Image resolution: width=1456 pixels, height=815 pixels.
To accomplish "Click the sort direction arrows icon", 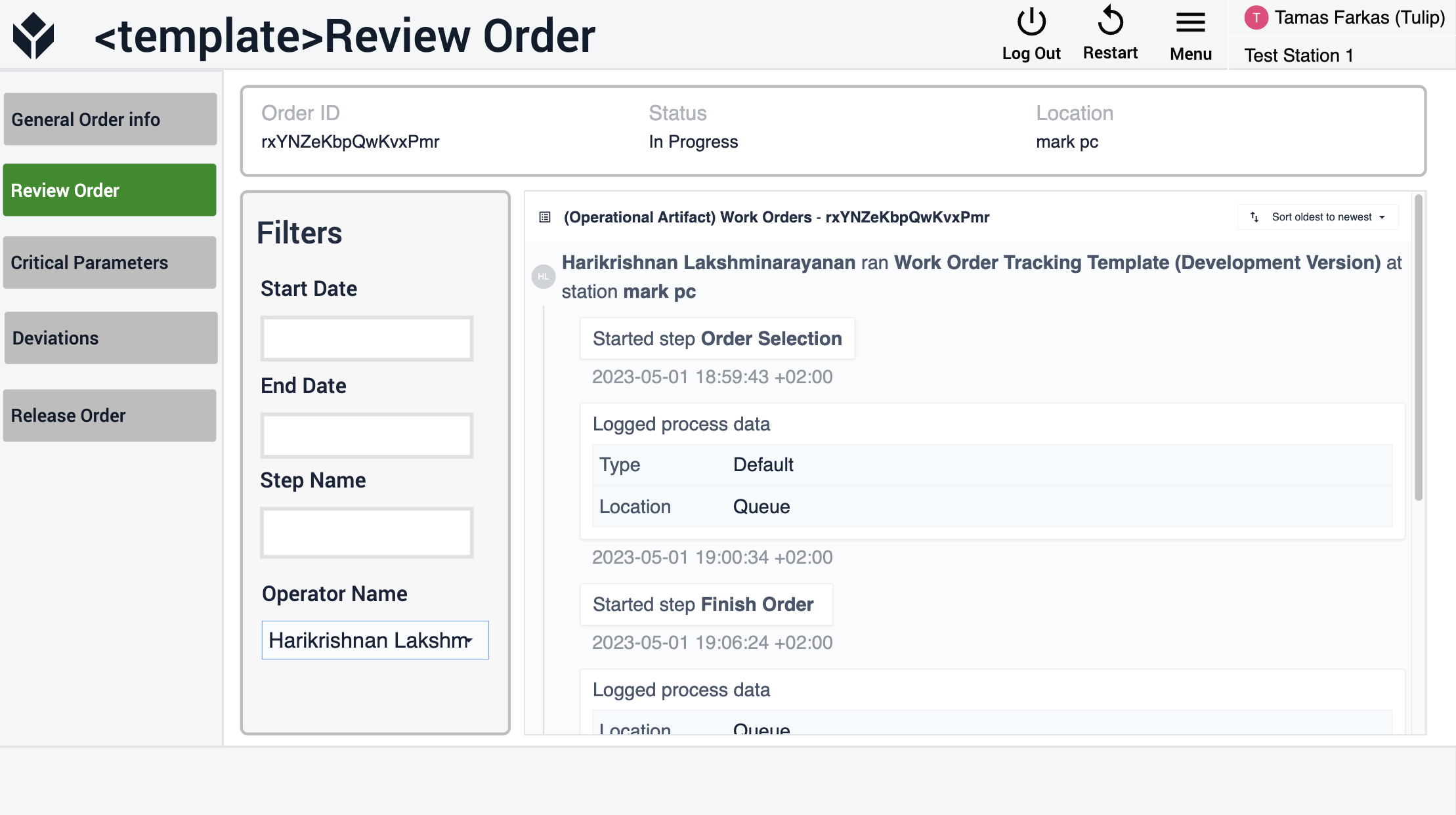I will (1254, 217).
